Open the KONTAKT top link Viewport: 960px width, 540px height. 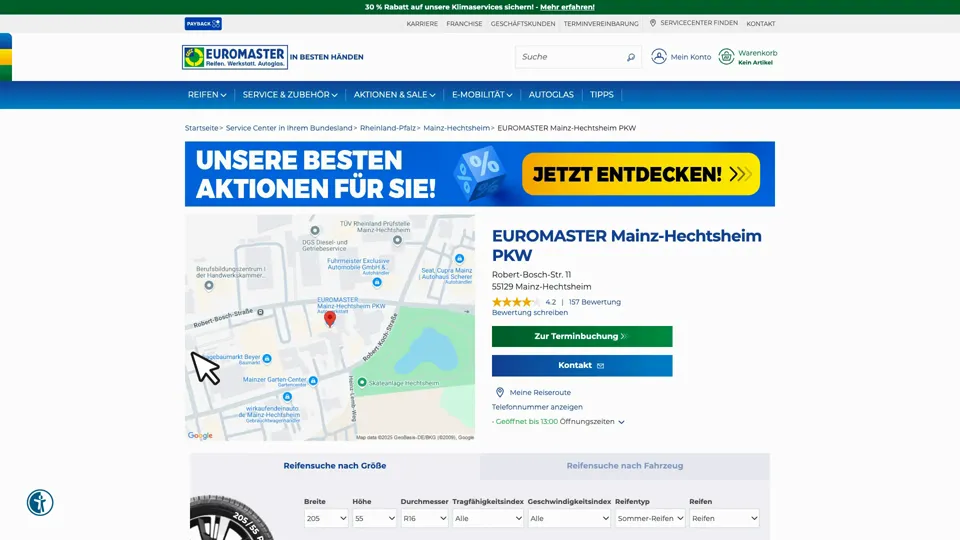760,24
